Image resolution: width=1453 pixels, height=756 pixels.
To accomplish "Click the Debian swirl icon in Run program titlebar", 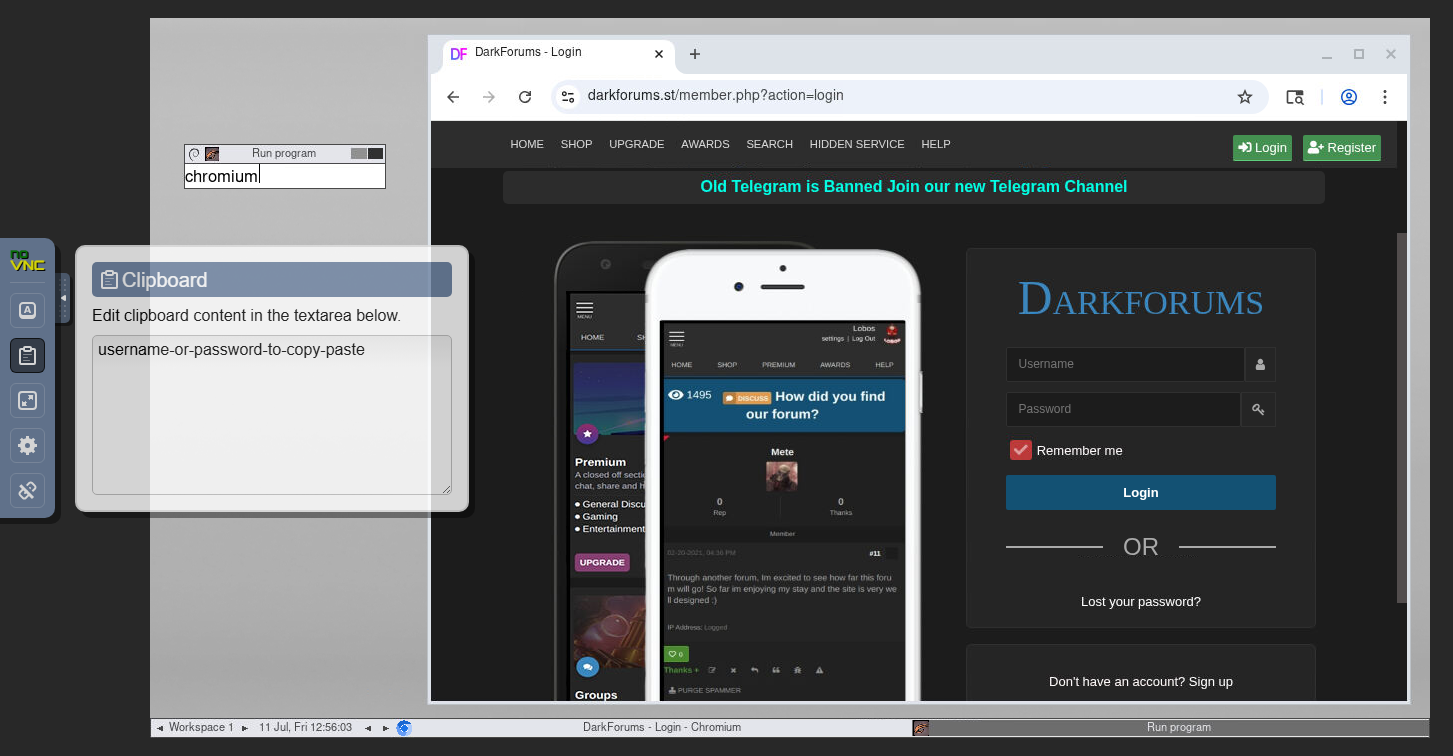I will click(x=194, y=154).
